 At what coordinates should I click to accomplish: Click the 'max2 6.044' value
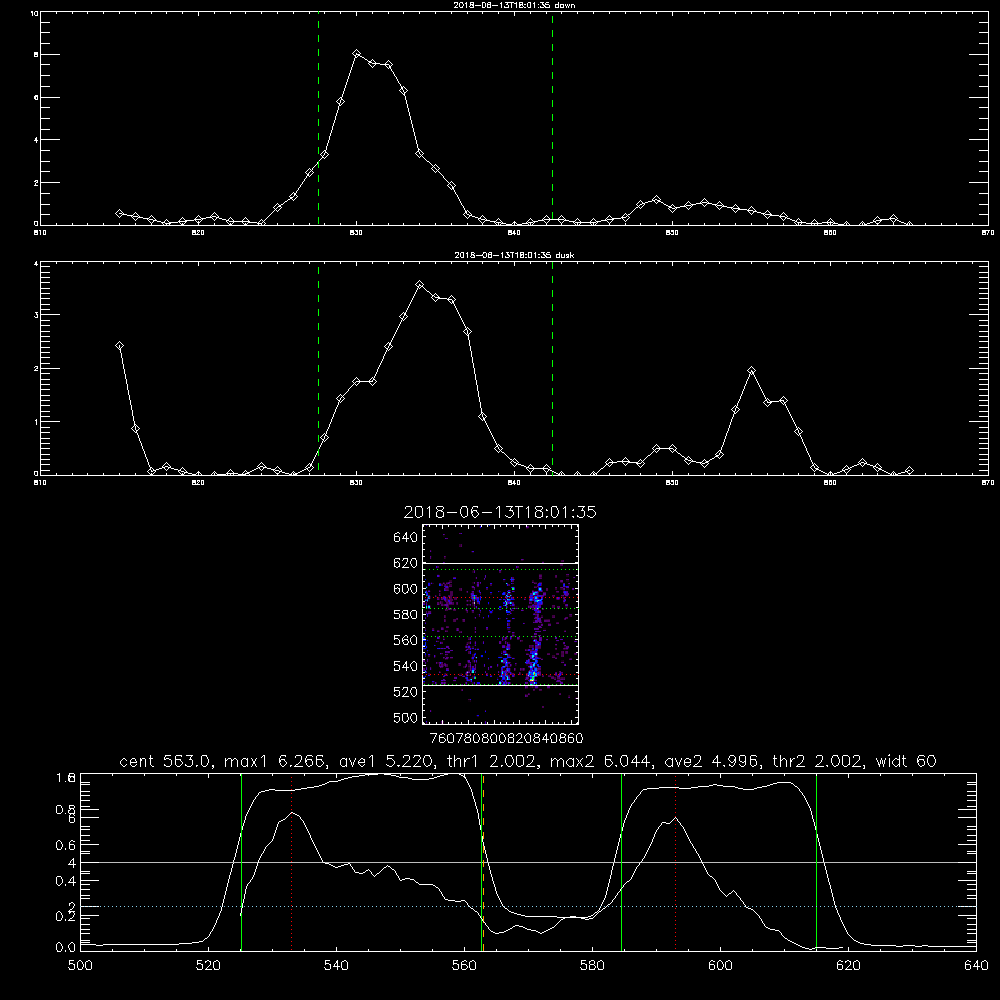[600, 761]
